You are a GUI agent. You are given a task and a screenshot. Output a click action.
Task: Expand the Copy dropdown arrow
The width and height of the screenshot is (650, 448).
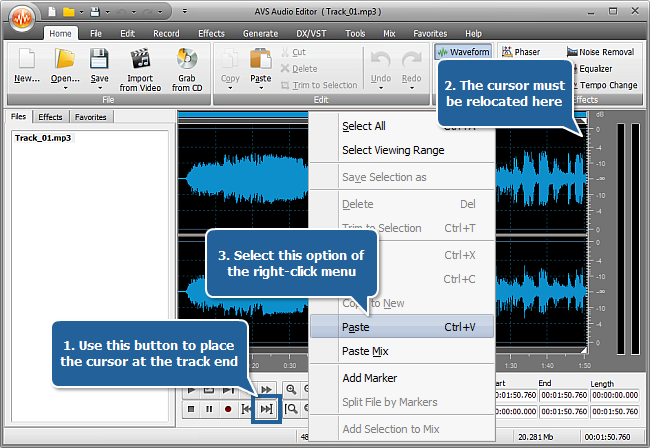click(230, 88)
